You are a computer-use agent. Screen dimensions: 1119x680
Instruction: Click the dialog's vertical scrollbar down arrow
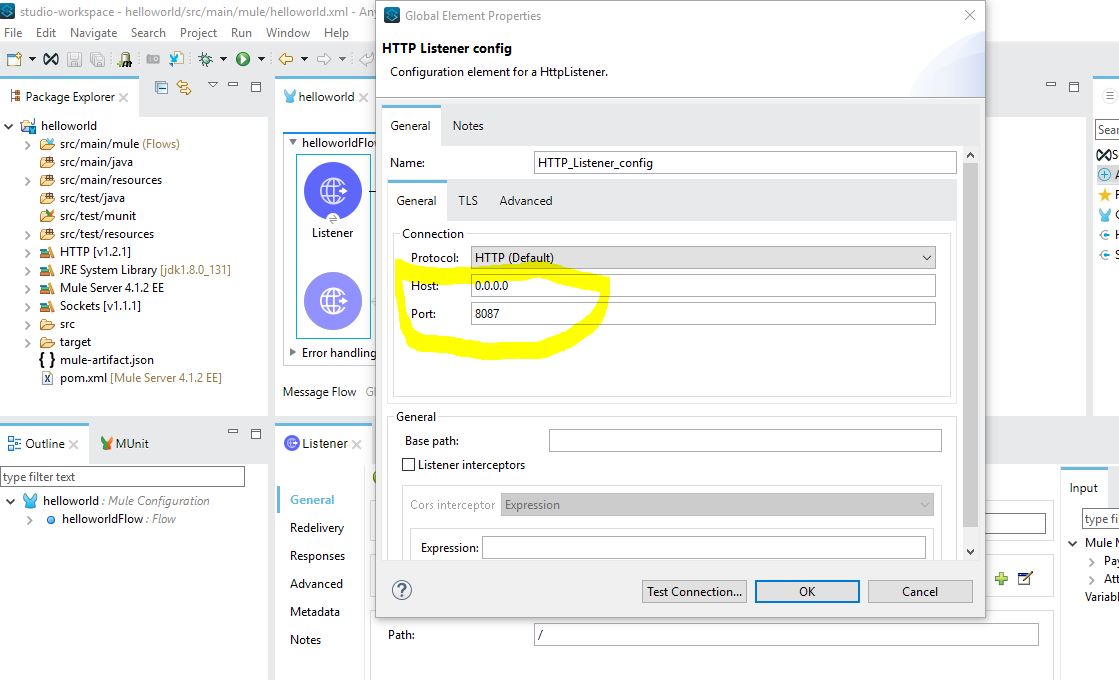[x=969, y=552]
